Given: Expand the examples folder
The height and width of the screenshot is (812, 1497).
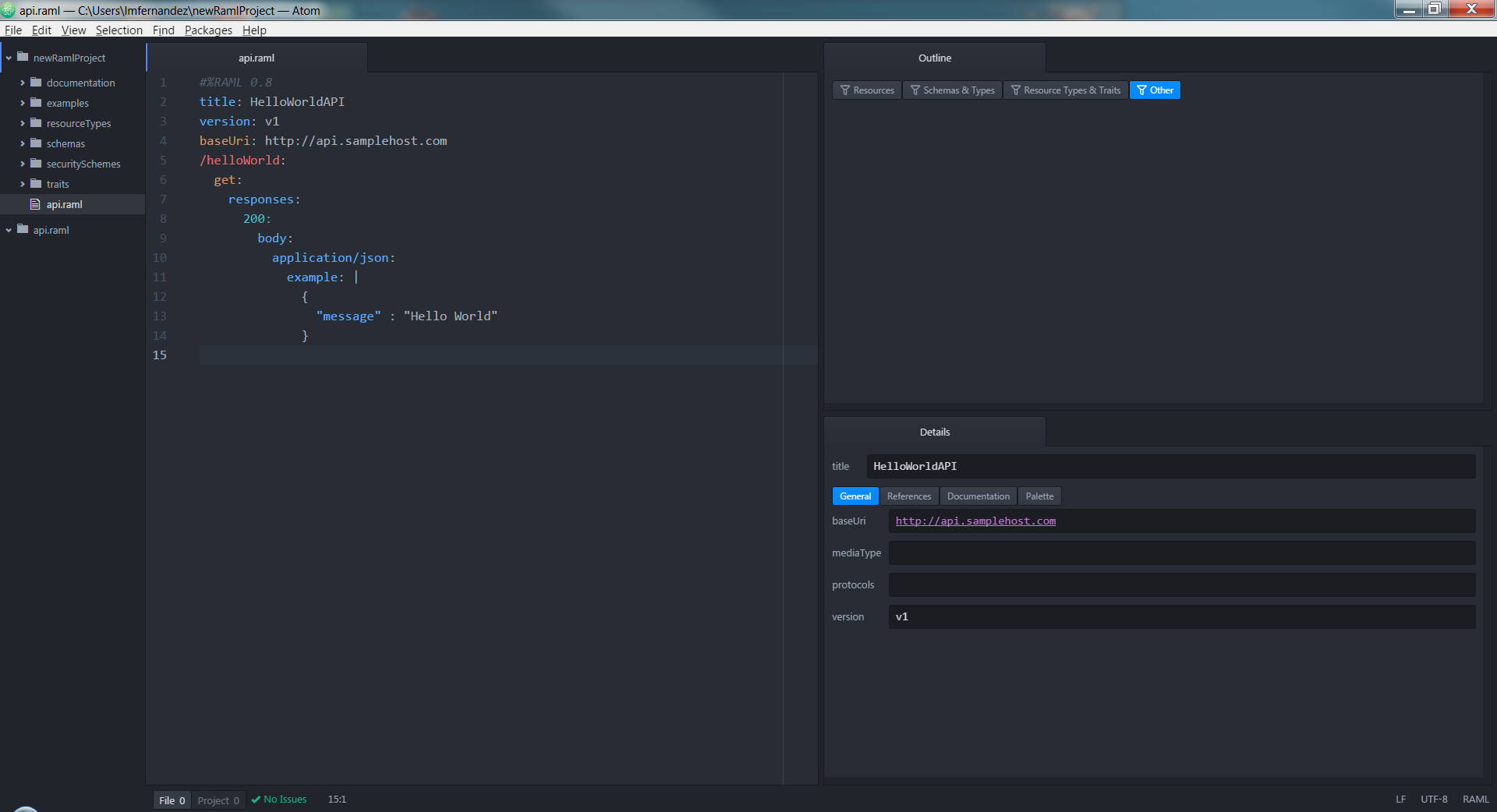Looking at the screenshot, I should 23,103.
